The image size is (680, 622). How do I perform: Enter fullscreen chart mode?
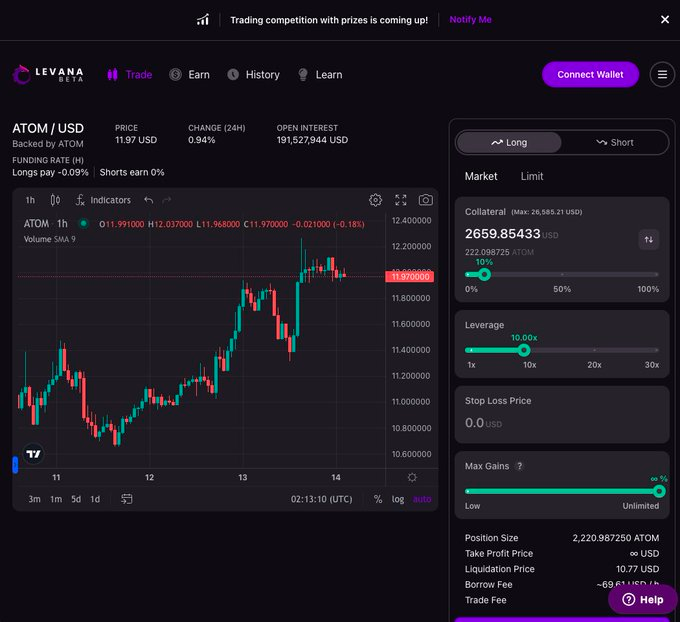400,200
